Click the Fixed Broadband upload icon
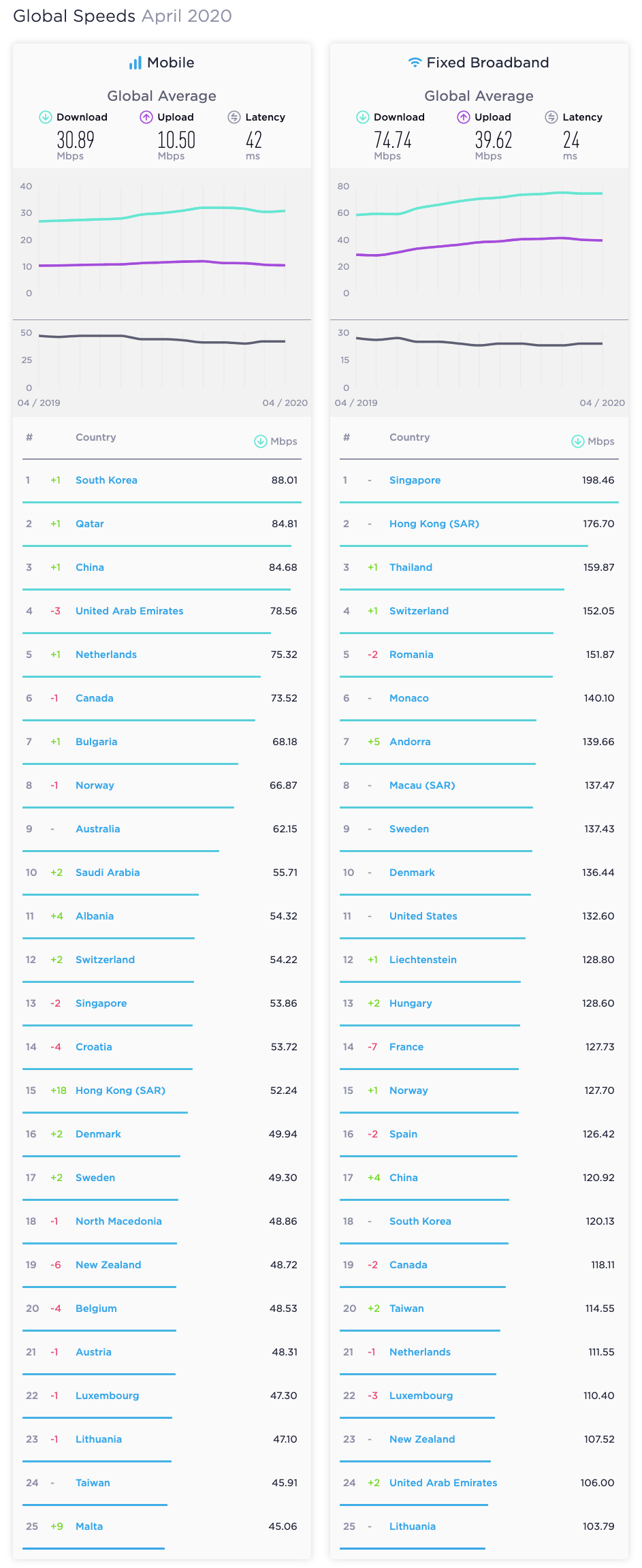The image size is (642, 1568). (464, 117)
